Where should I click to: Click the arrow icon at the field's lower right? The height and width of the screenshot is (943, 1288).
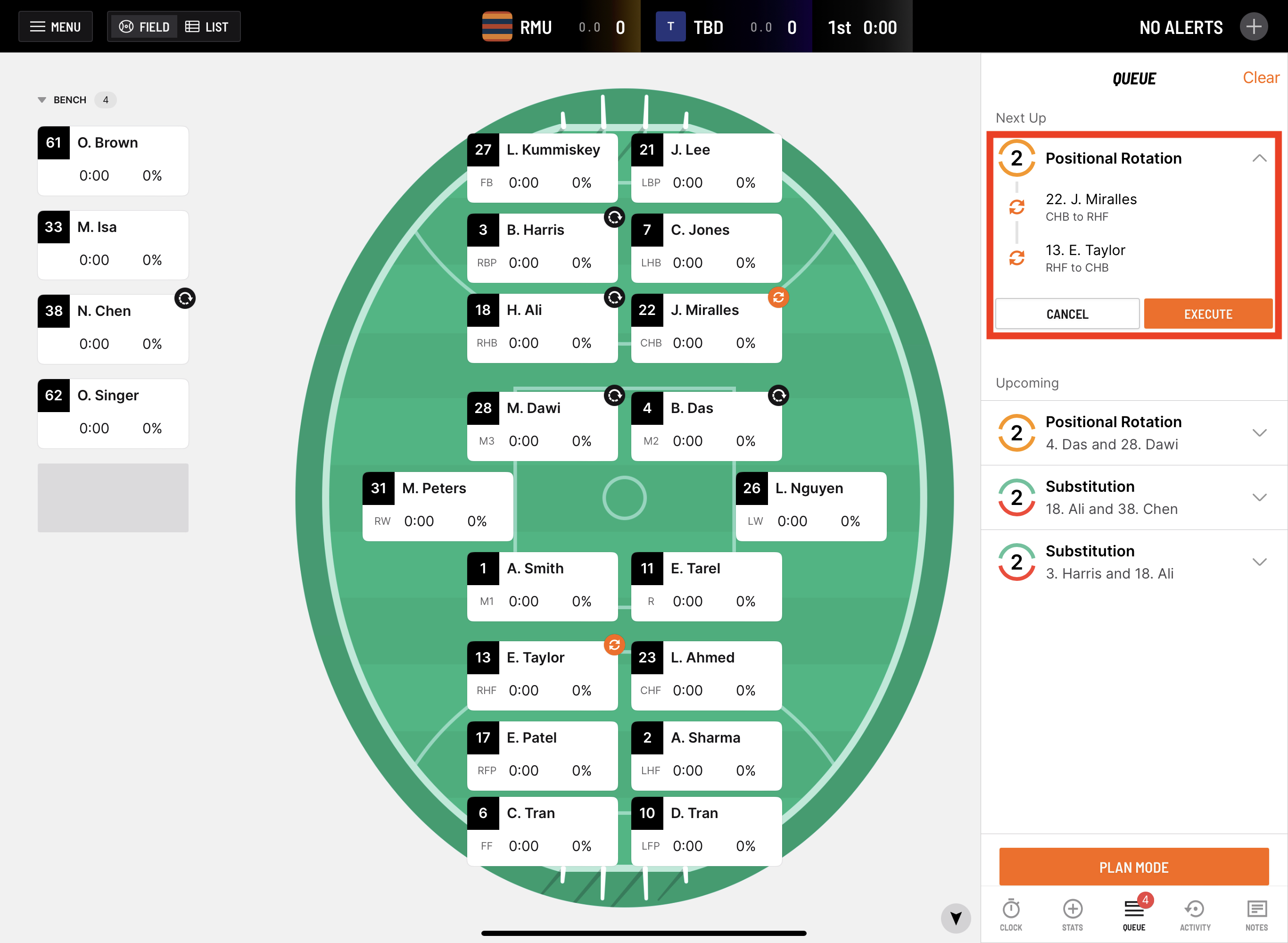pyautogui.click(x=956, y=918)
